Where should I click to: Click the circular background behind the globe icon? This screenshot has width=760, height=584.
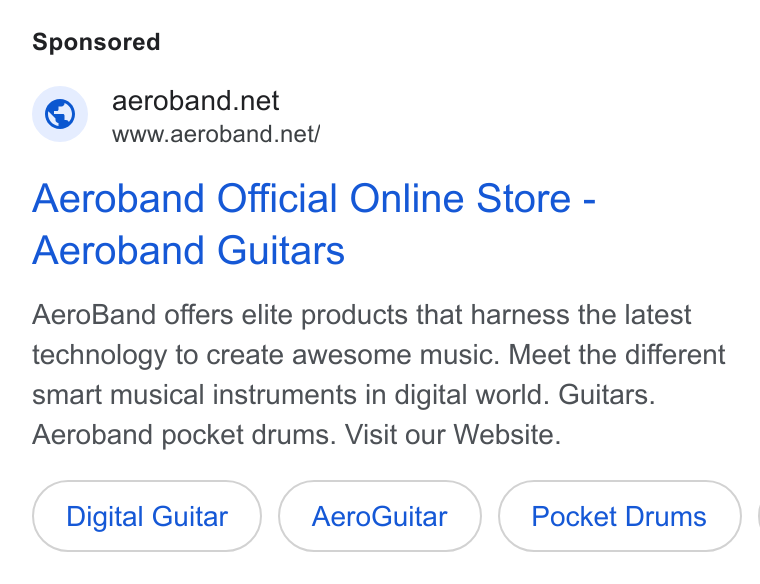(60, 114)
